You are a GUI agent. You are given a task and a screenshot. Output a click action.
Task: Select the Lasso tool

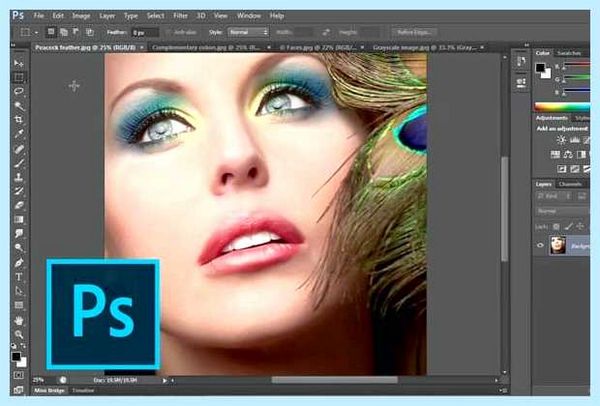coord(18,91)
